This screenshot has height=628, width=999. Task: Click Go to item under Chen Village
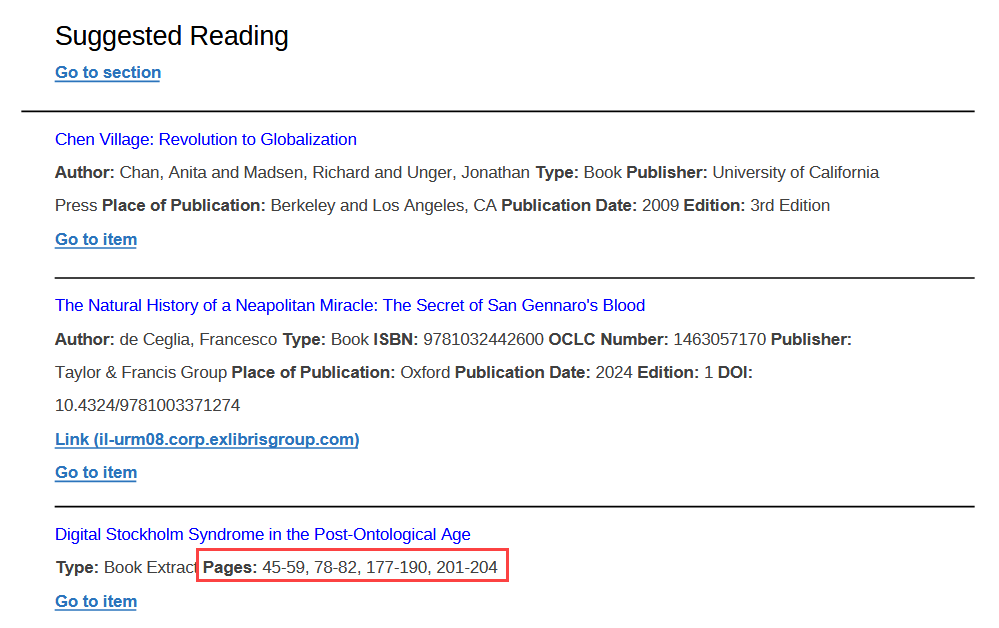tap(95, 239)
